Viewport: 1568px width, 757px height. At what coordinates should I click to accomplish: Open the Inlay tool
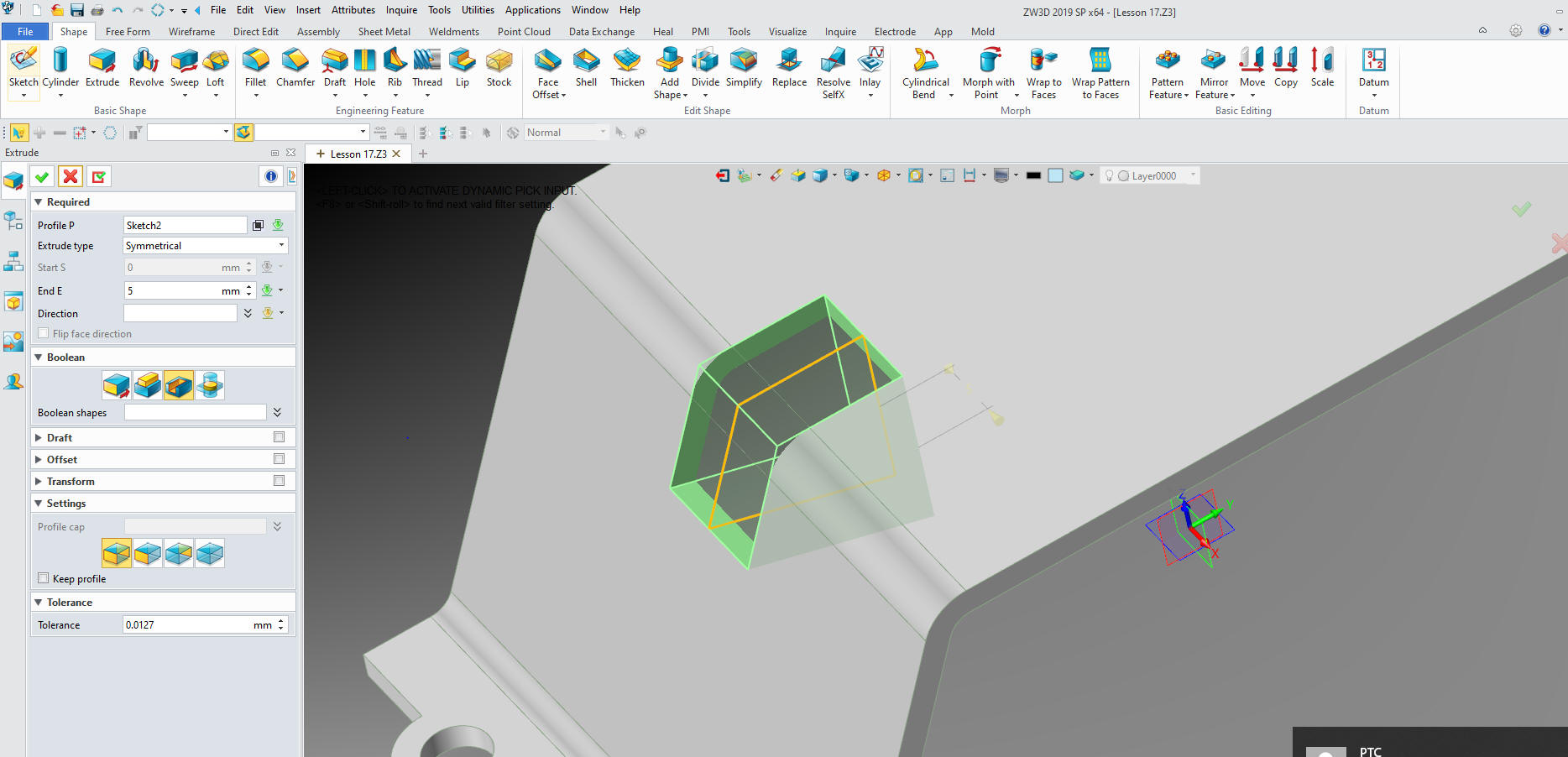(x=870, y=67)
